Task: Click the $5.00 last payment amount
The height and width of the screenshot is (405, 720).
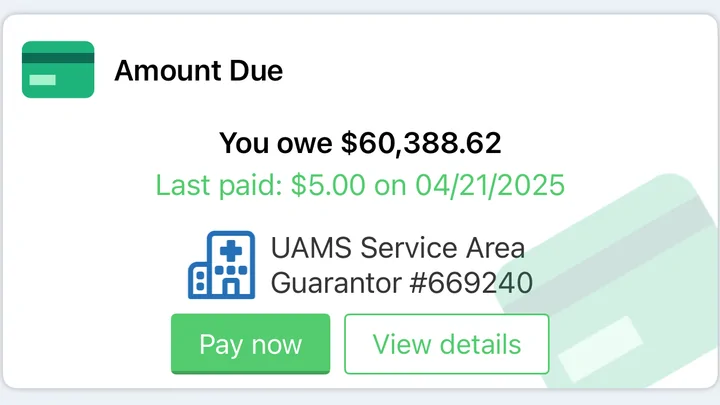Action: (328, 185)
